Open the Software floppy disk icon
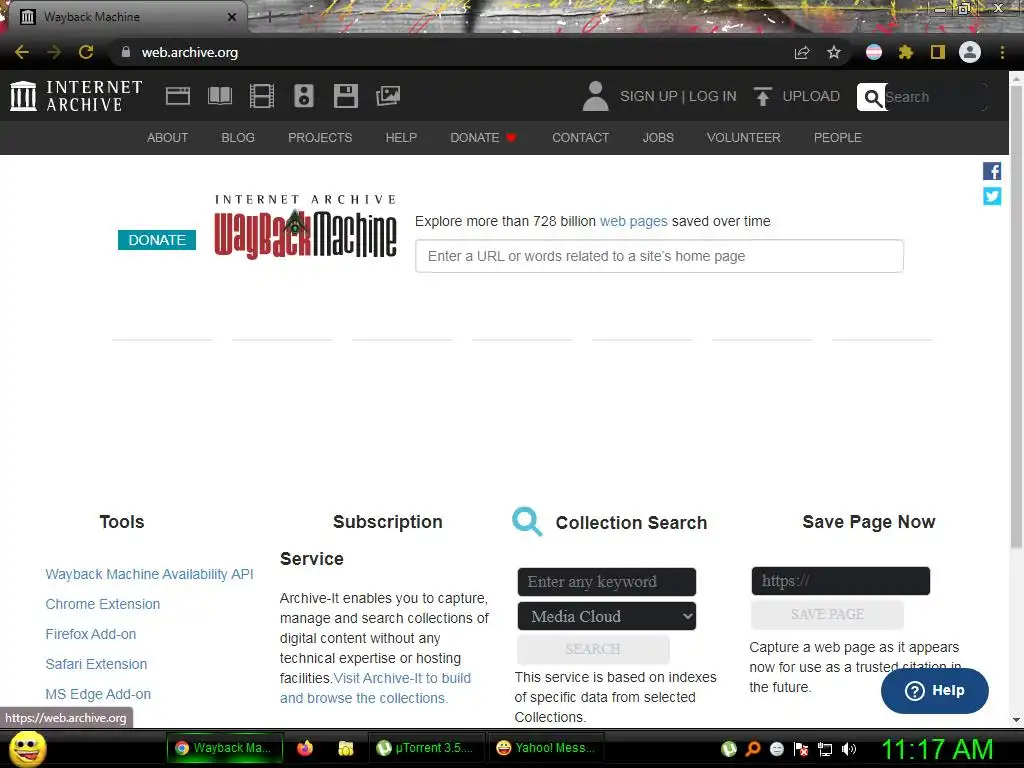 point(345,96)
